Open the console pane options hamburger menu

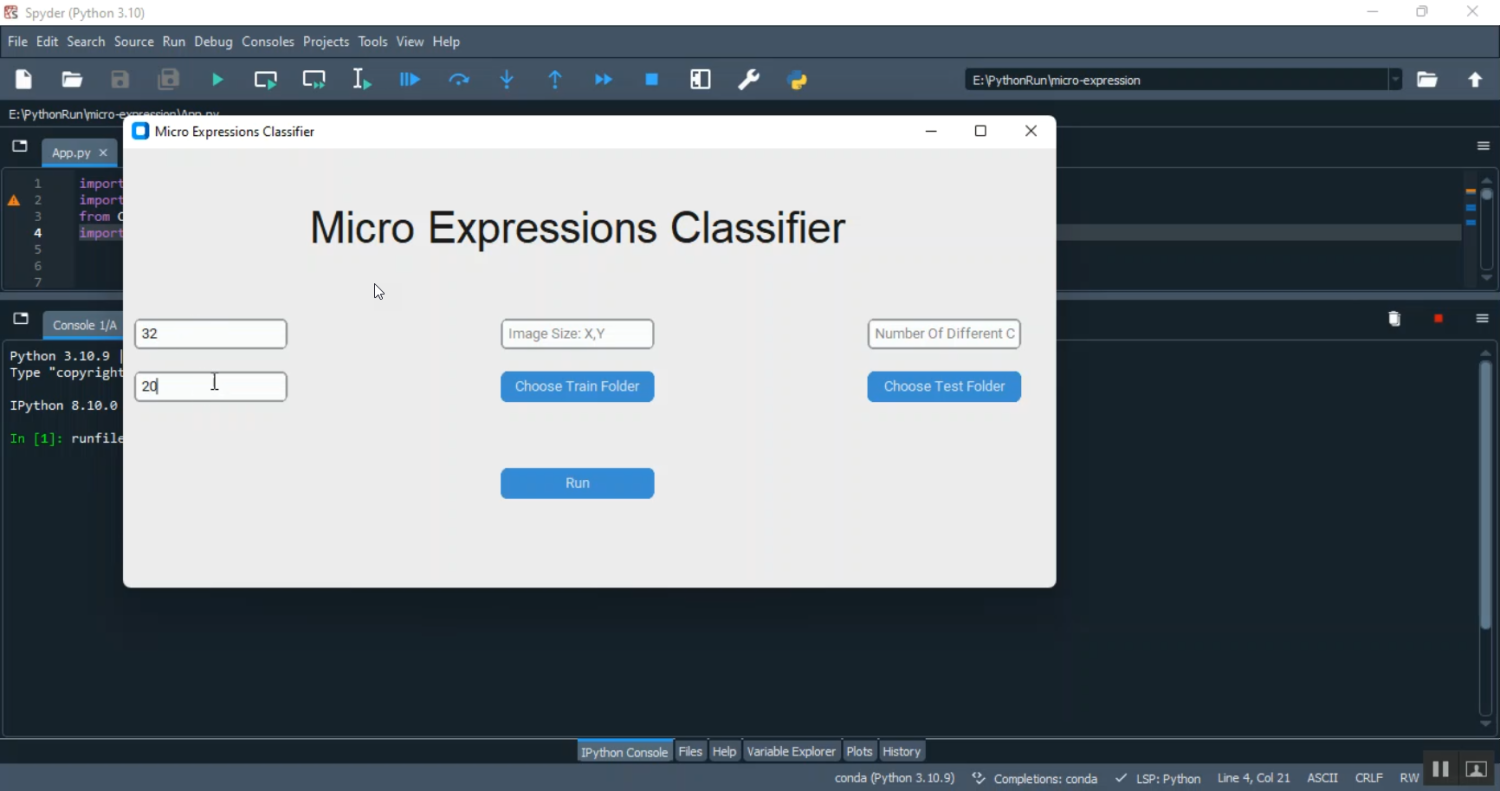[x=1482, y=319]
